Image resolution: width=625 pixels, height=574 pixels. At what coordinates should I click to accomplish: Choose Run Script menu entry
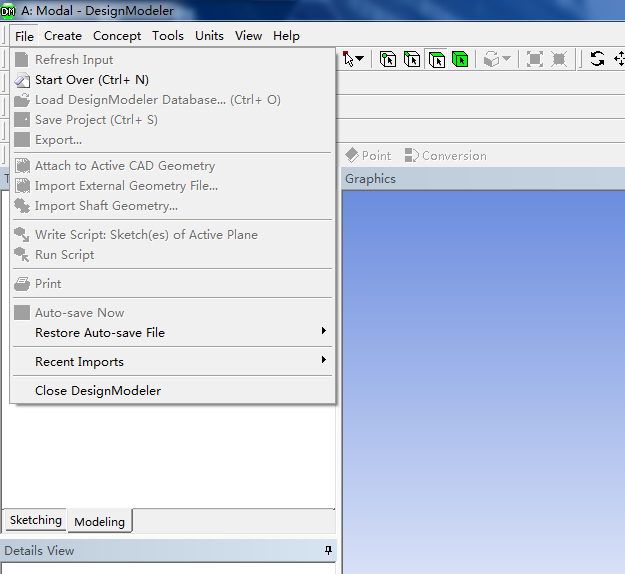tap(172, 254)
